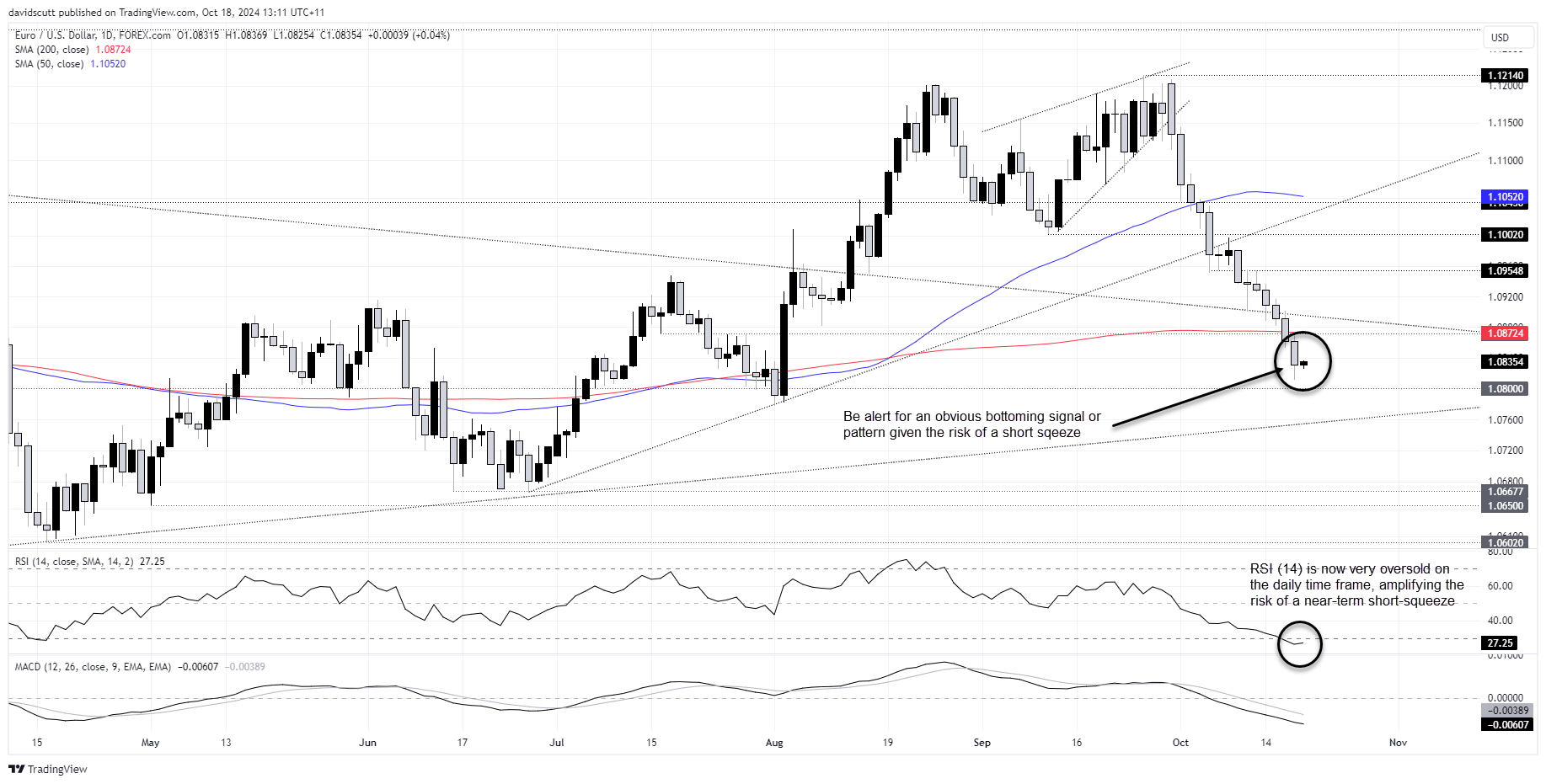This screenshot has height=784, width=1546.
Task: Click the SMA 200 legend value 1.08724
Action: click(x=113, y=50)
